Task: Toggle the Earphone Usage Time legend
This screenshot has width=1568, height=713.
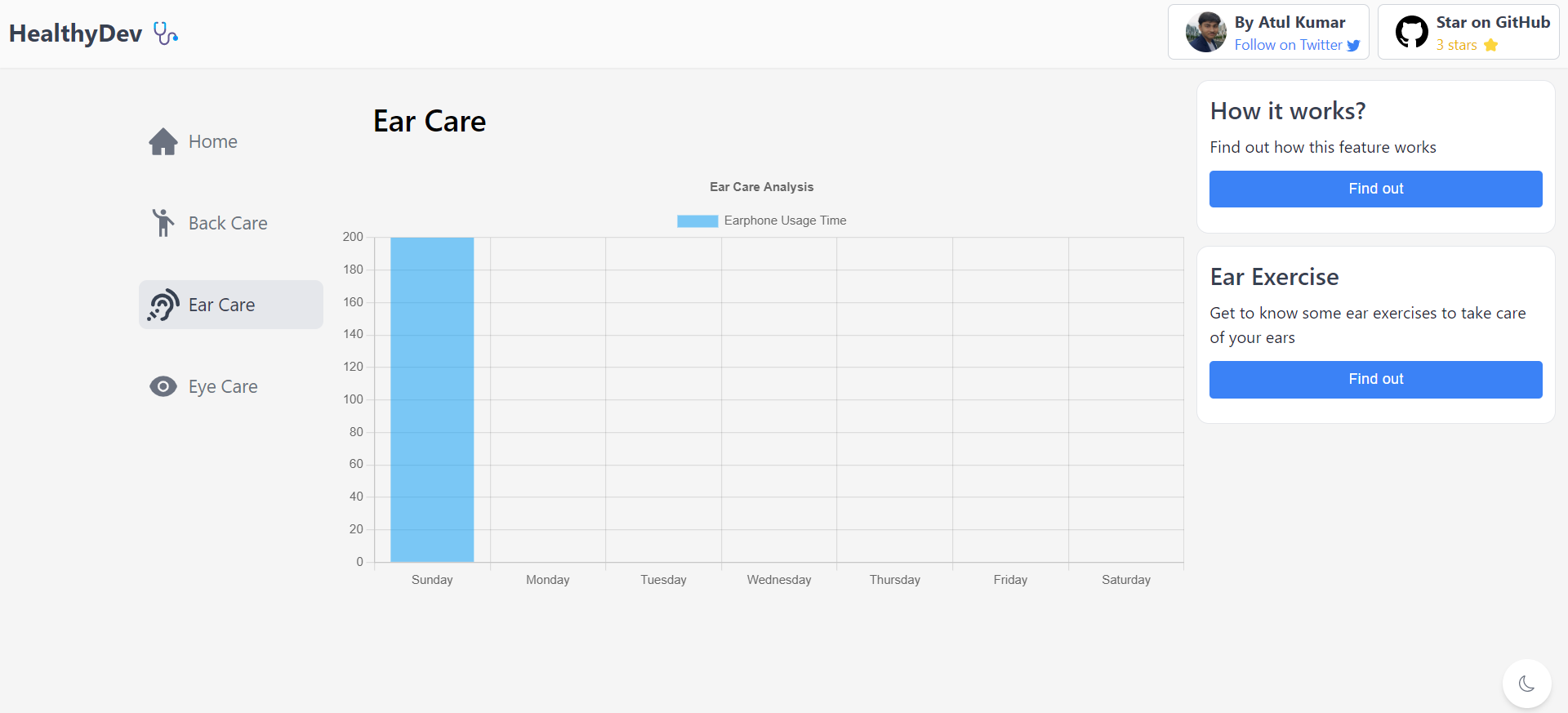Action: coord(760,221)
